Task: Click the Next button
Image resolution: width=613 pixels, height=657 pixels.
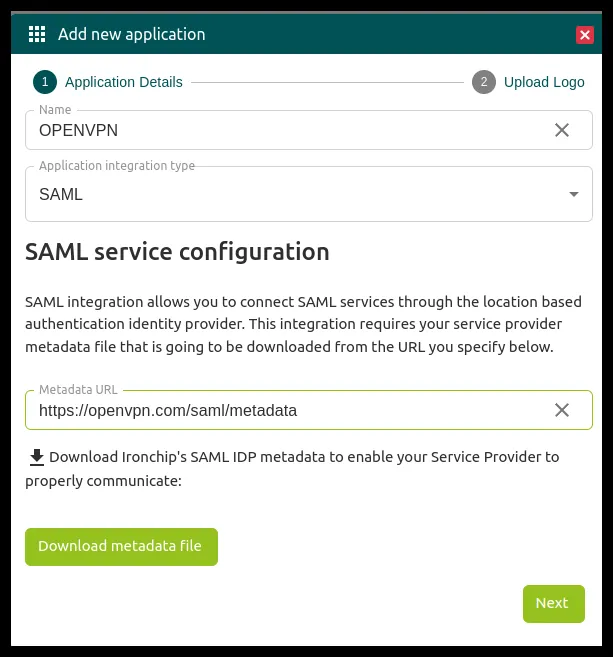Action: click(554, 603)
